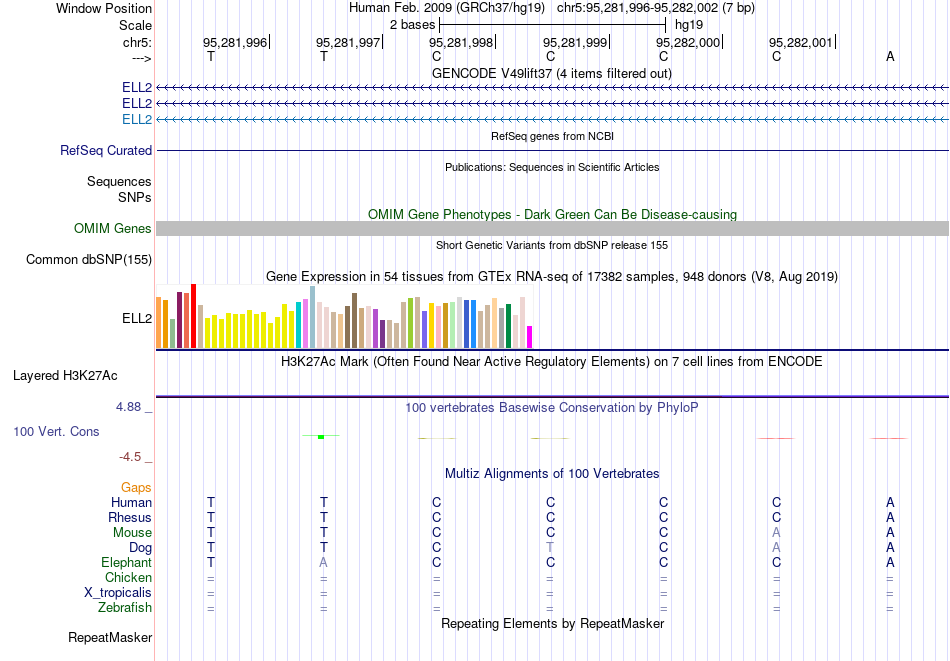Click the RefSeq Curated track line
Viewport: 950px width, 661px height.
[x=553, y=150]
